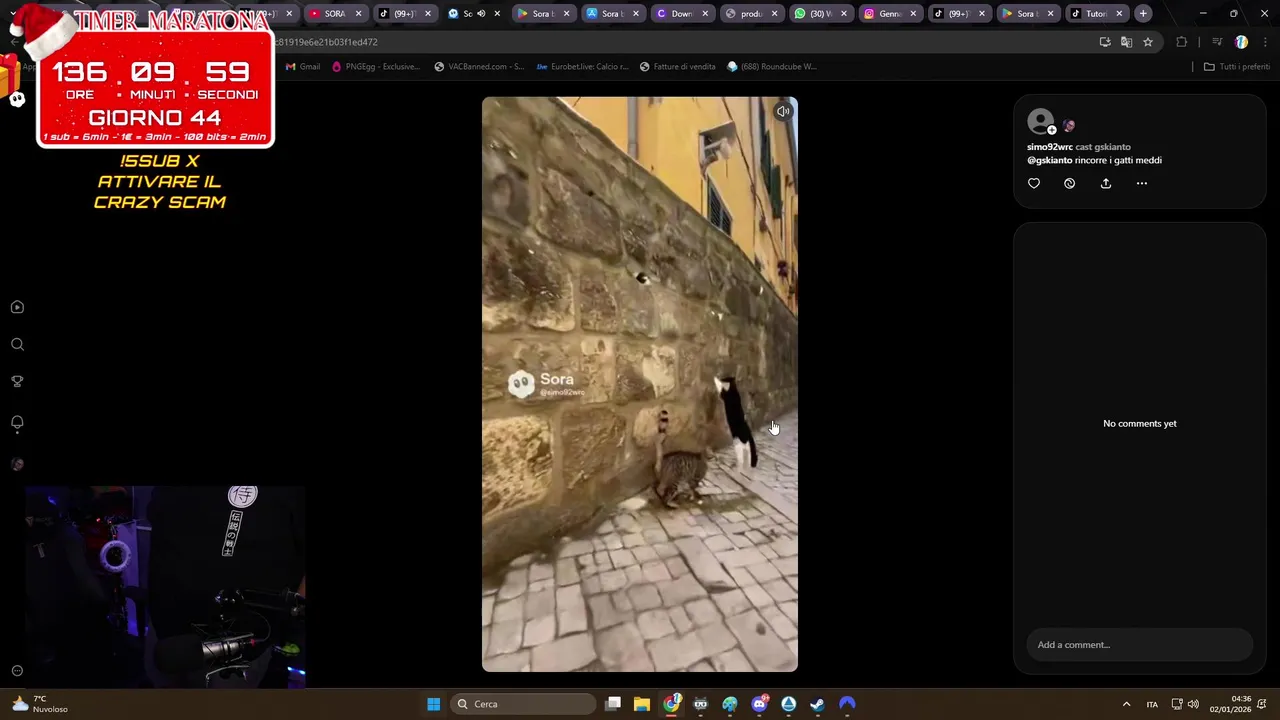Viewport: 1280px width, 720px height.
Task: Open the gskianto cast avatar
Action: [1069, 126]
